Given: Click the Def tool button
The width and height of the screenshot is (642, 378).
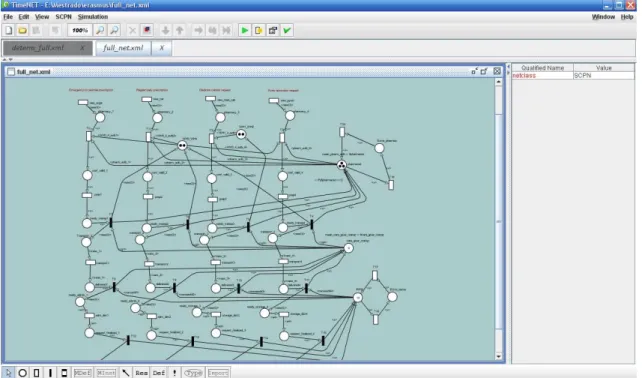Looking at the screenshot, I should 158,373.
